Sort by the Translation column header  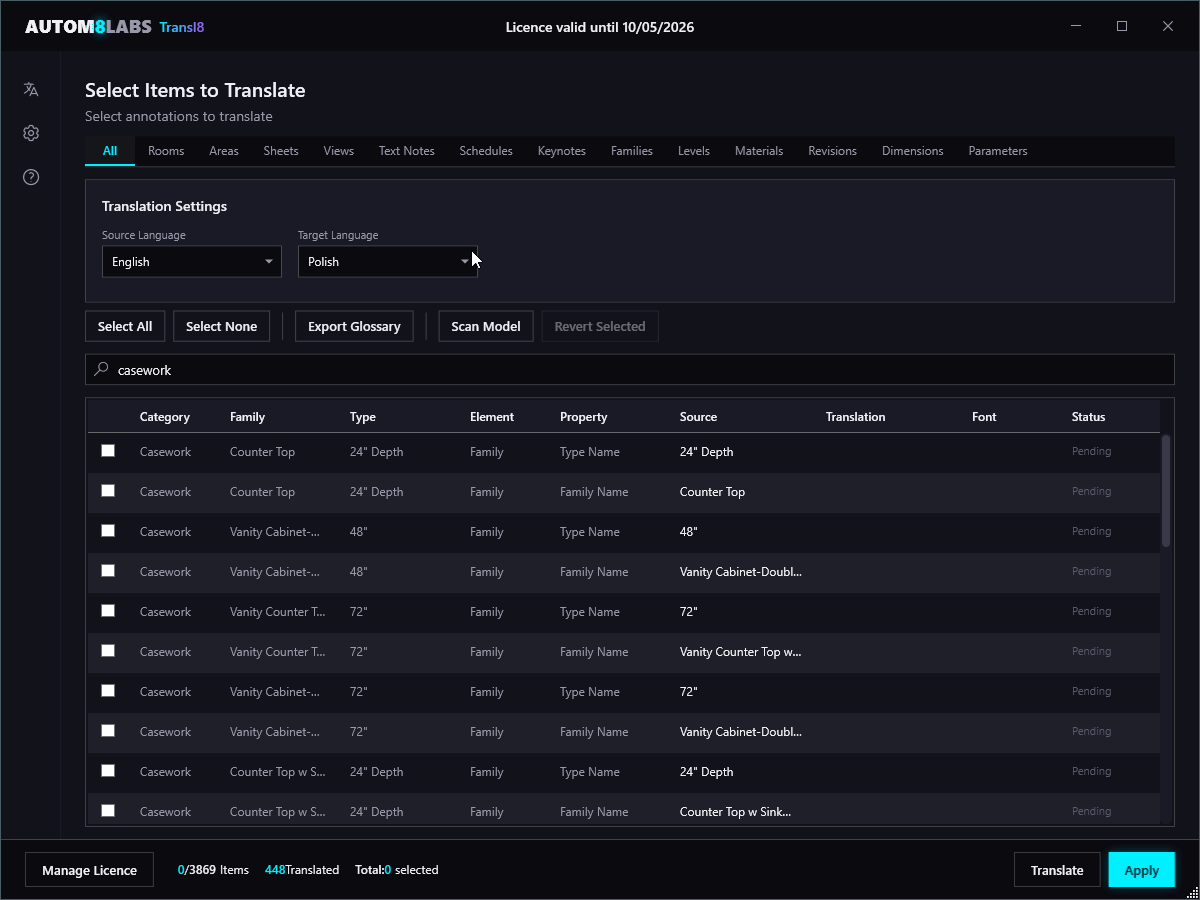pos(855,417)
